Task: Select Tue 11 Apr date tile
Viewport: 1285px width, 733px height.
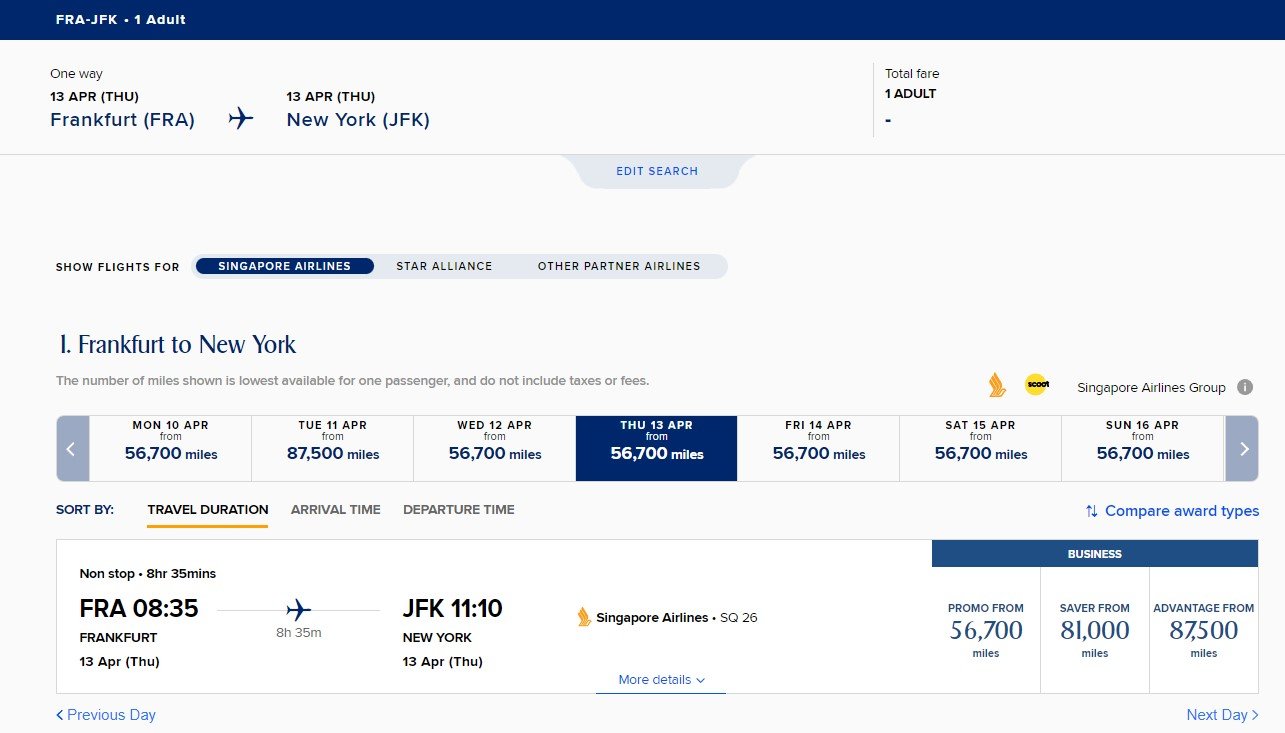Action: pyautogui.click(x=333, y=448)
